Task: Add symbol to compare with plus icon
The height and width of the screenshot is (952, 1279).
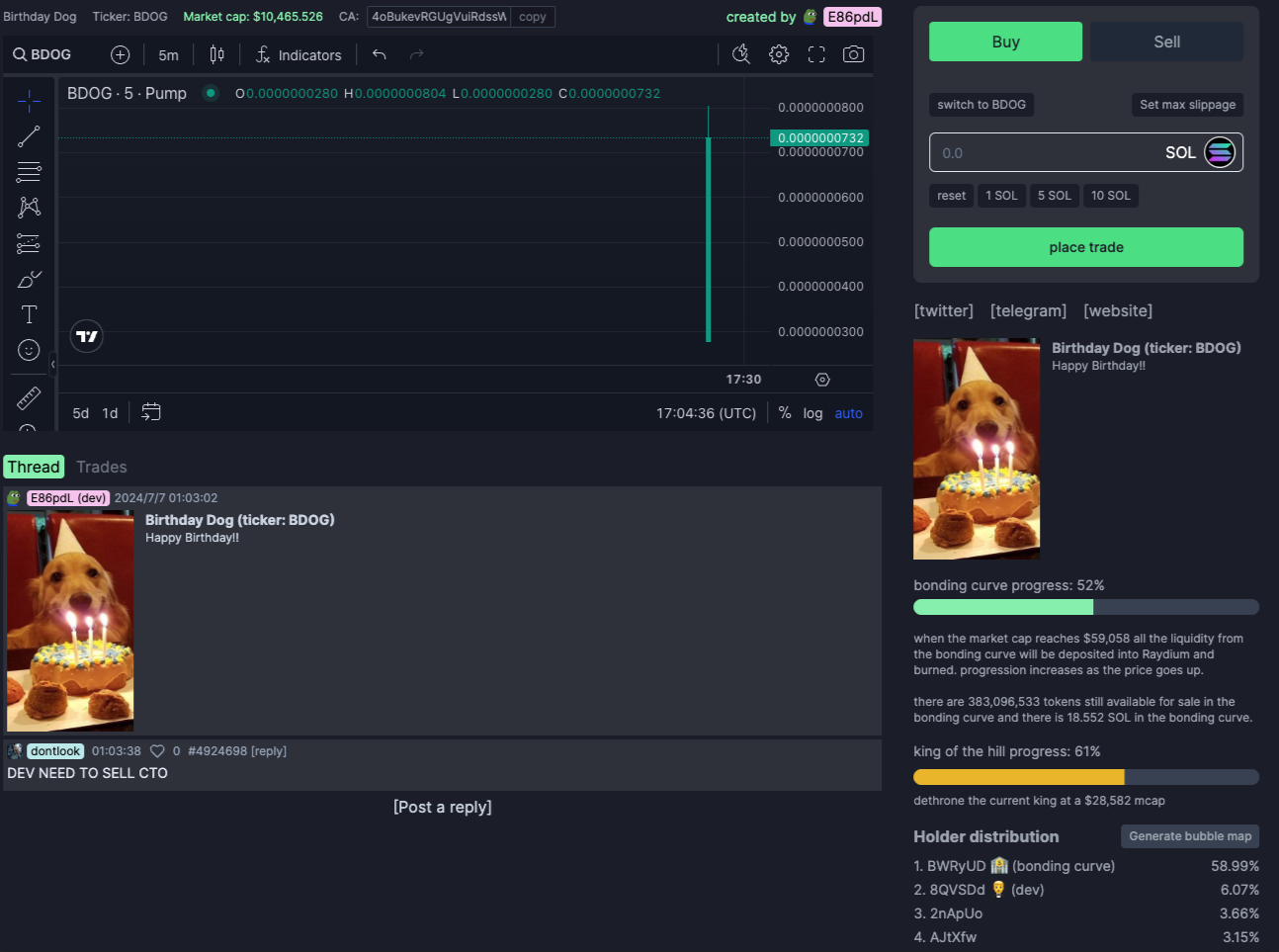Action: coord(120,54)
